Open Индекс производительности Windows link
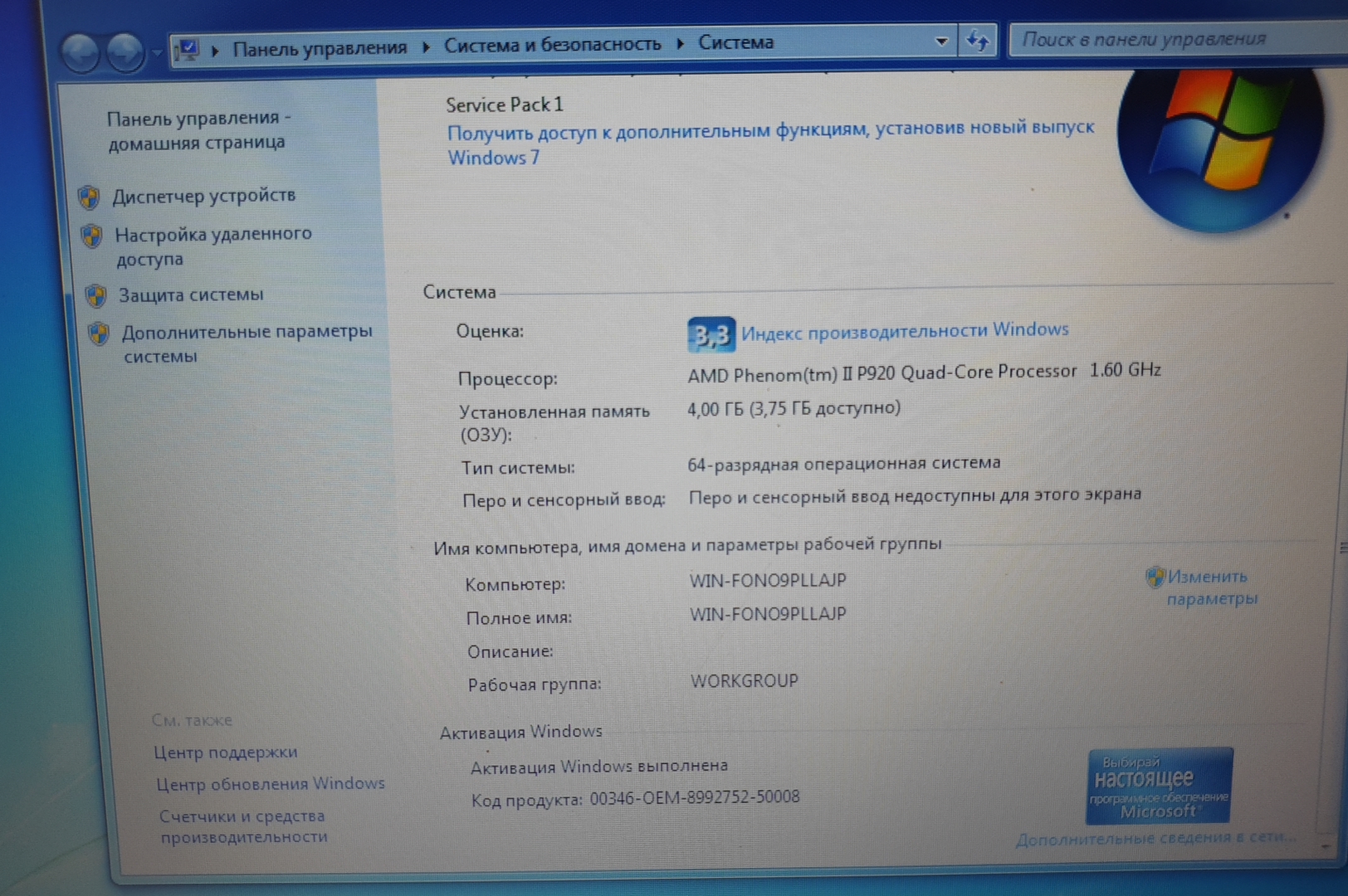 (905, 331)
